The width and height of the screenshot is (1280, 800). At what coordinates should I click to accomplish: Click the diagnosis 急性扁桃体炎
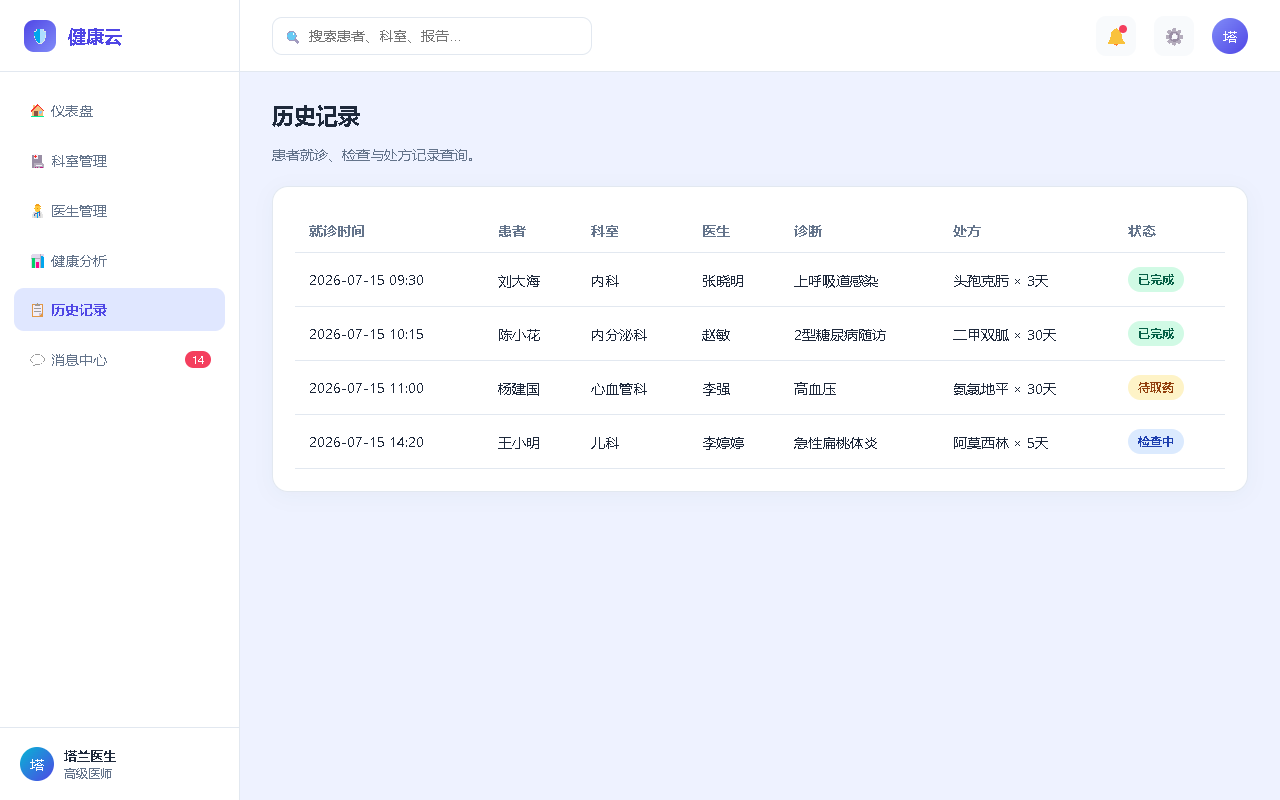coord(836,443)
